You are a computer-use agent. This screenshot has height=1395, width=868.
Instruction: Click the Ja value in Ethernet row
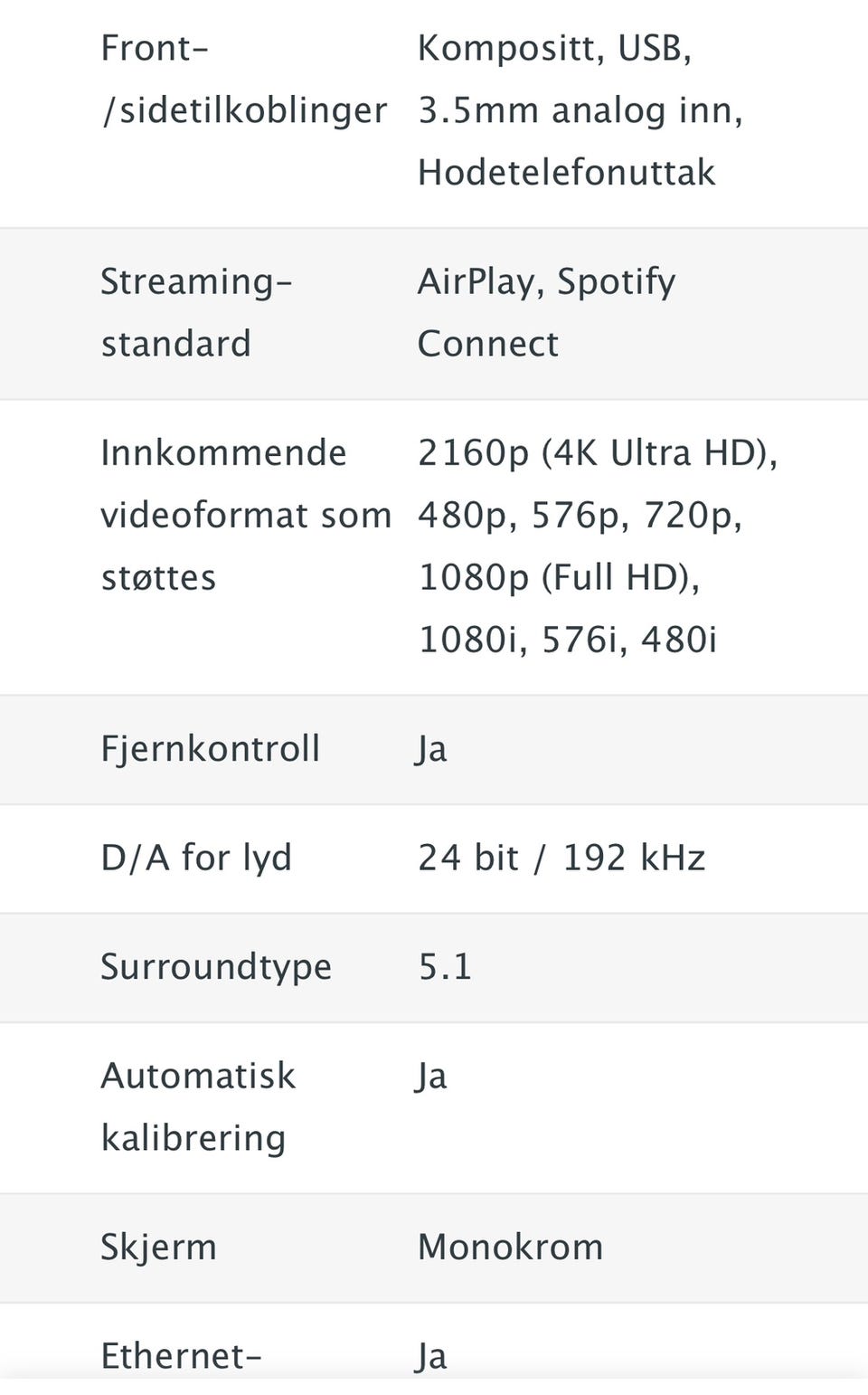click(431, 1356)
